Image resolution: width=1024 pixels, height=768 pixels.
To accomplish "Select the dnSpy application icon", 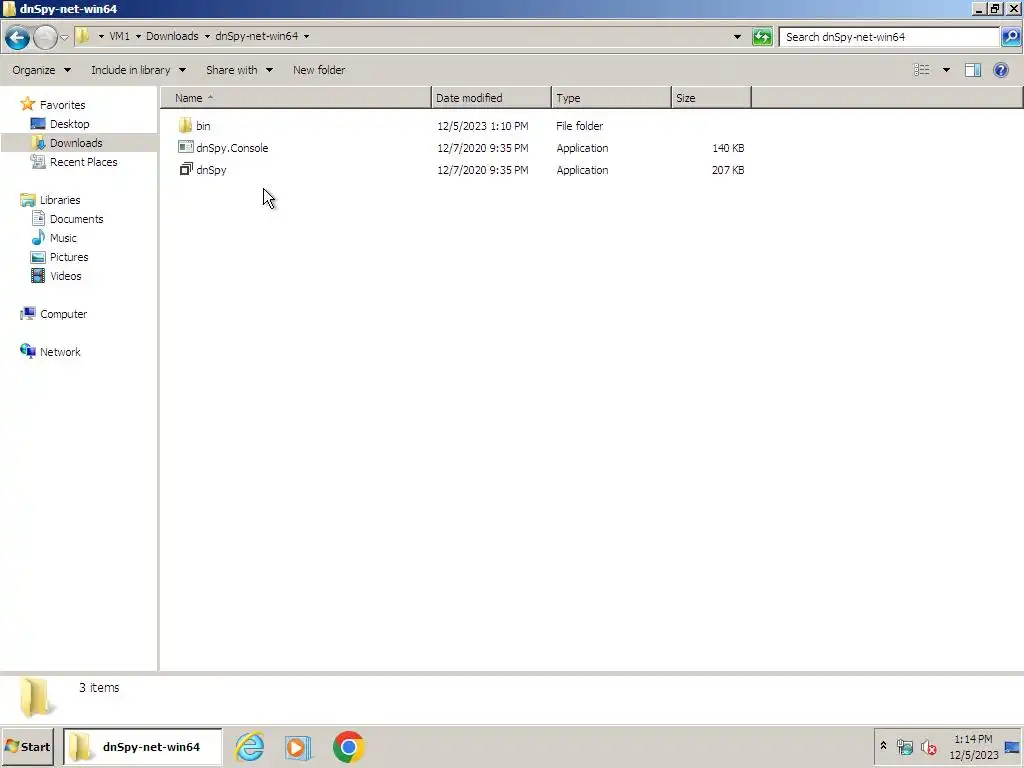I will [185, 170].
